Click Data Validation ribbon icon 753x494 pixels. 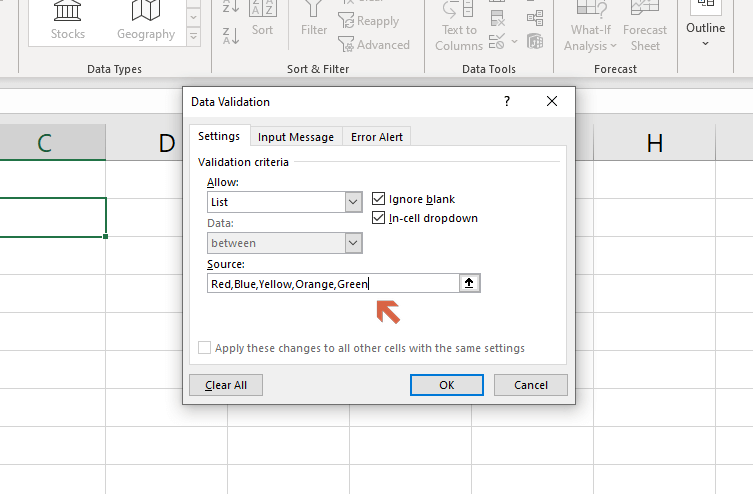point(497,41)
